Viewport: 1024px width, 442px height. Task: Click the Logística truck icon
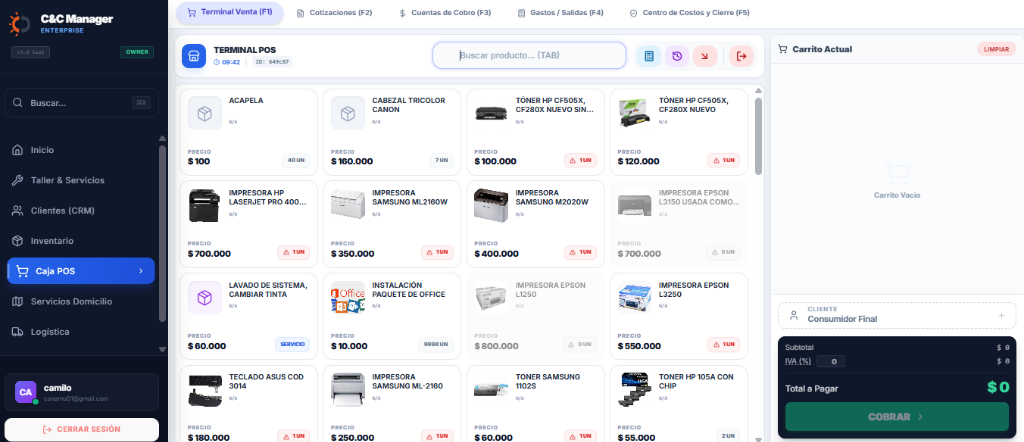(x=18, y=332)
